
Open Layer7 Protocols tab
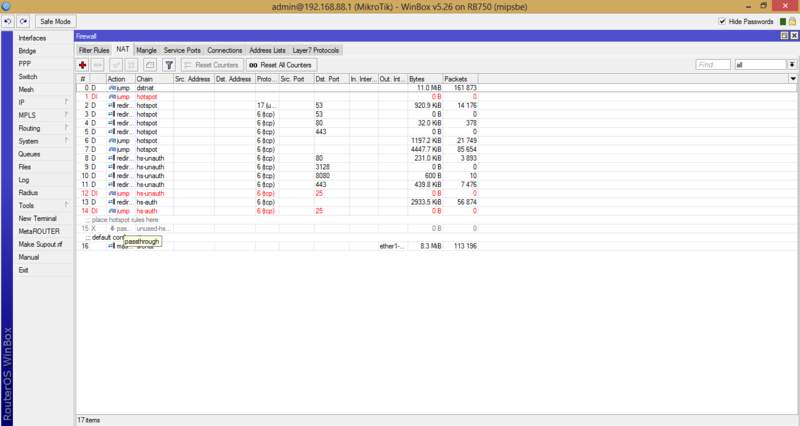316,50
